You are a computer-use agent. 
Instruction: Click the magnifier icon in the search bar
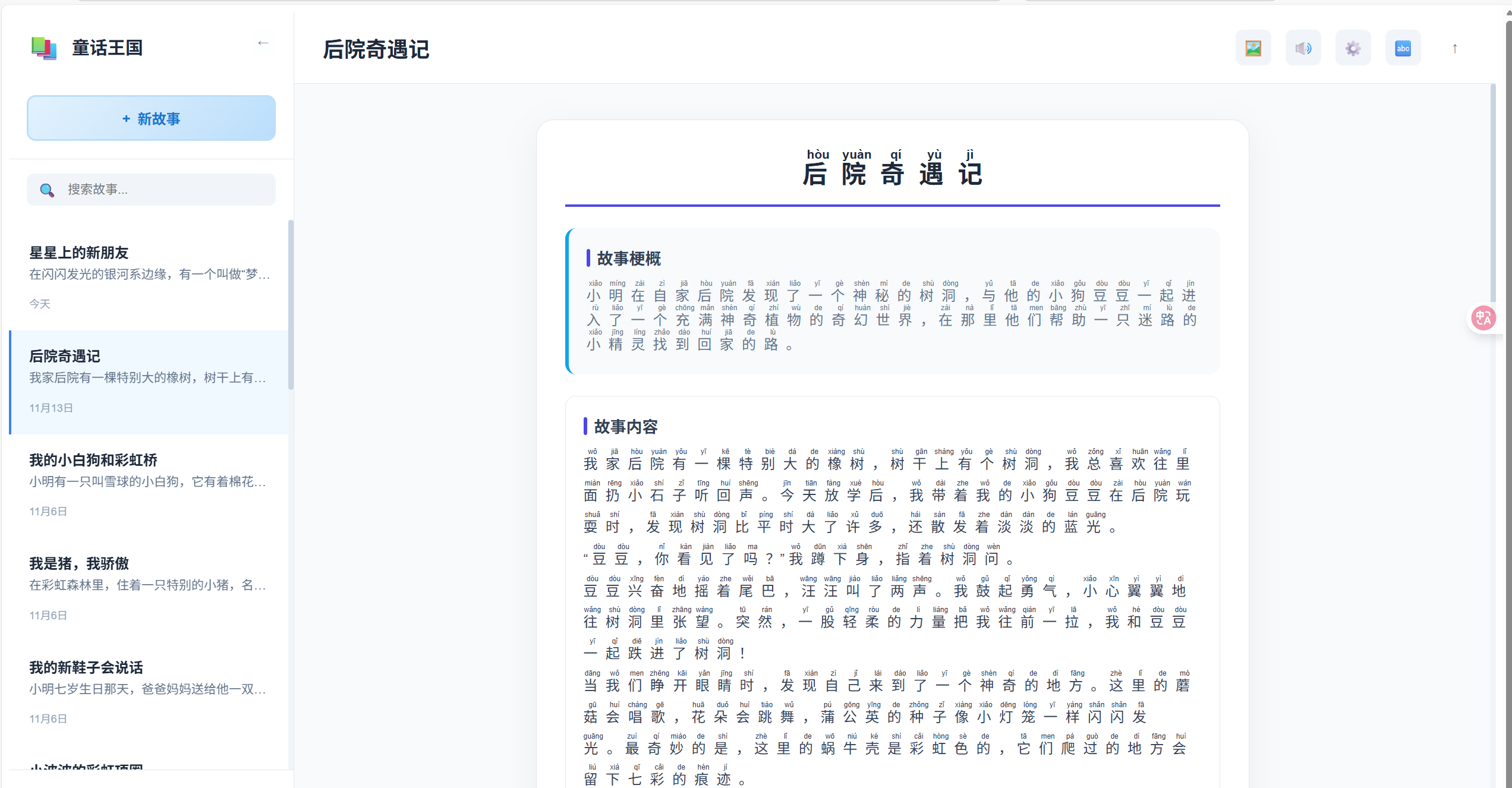[x=48, y=190]
